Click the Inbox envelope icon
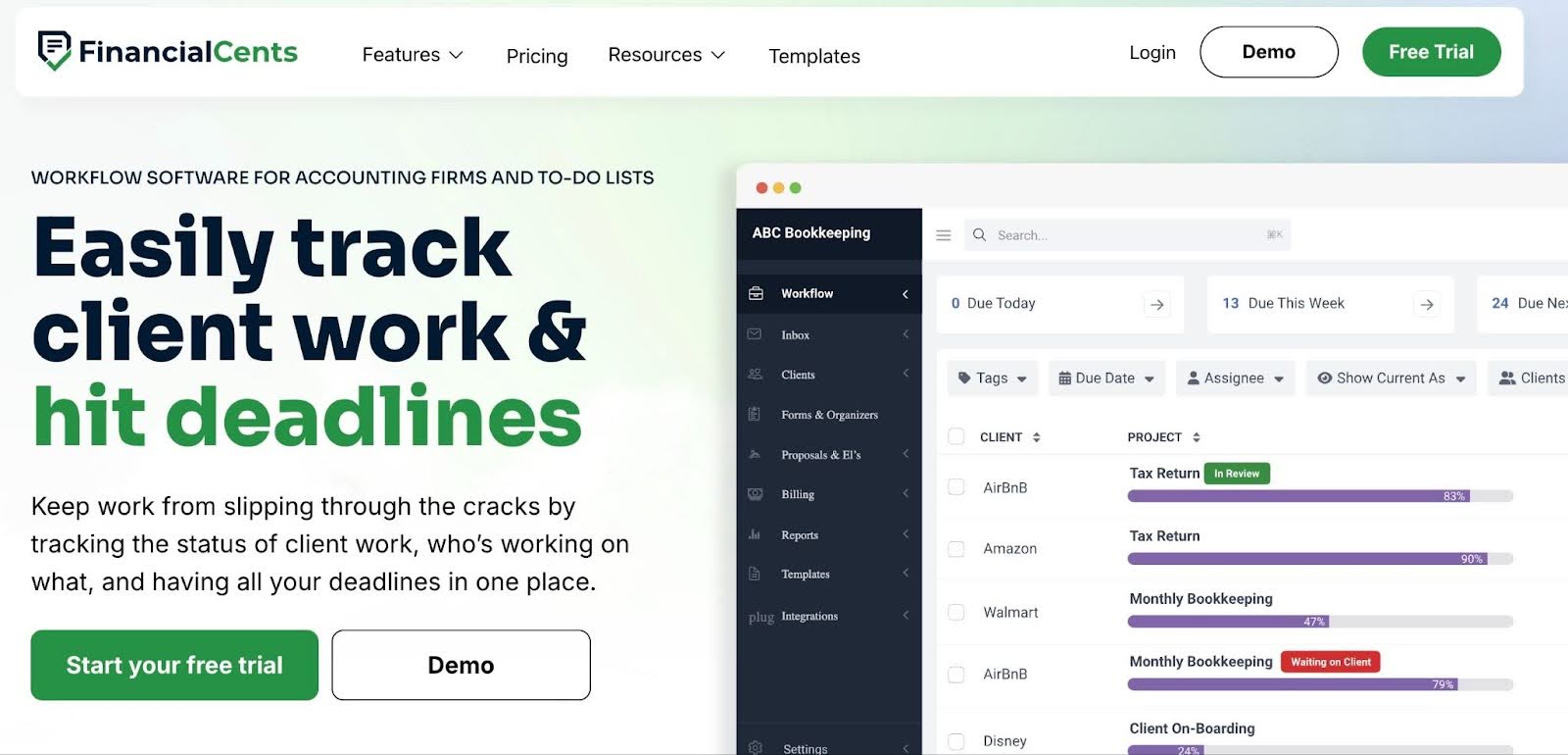 click(x=755, y=334)
